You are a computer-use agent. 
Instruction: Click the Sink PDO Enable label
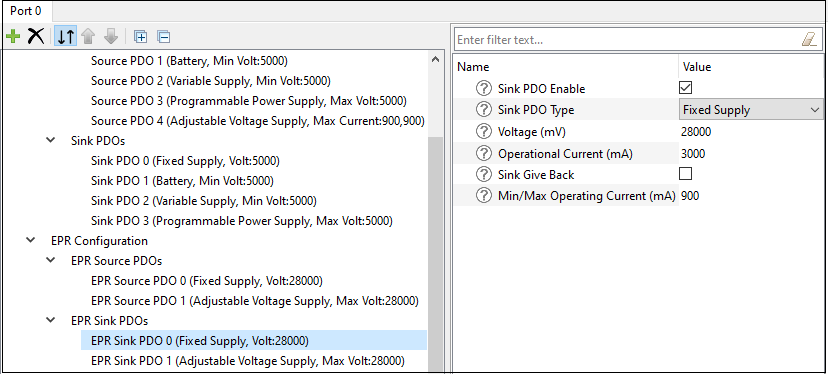[542, 89]
